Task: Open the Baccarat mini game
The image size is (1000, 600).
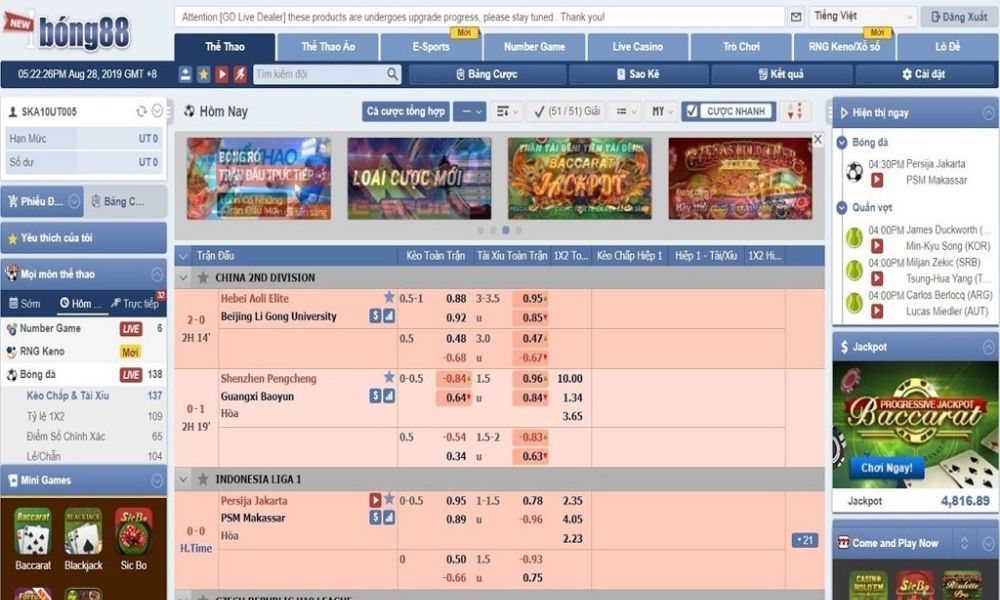Action: click(x=33, y=539)
